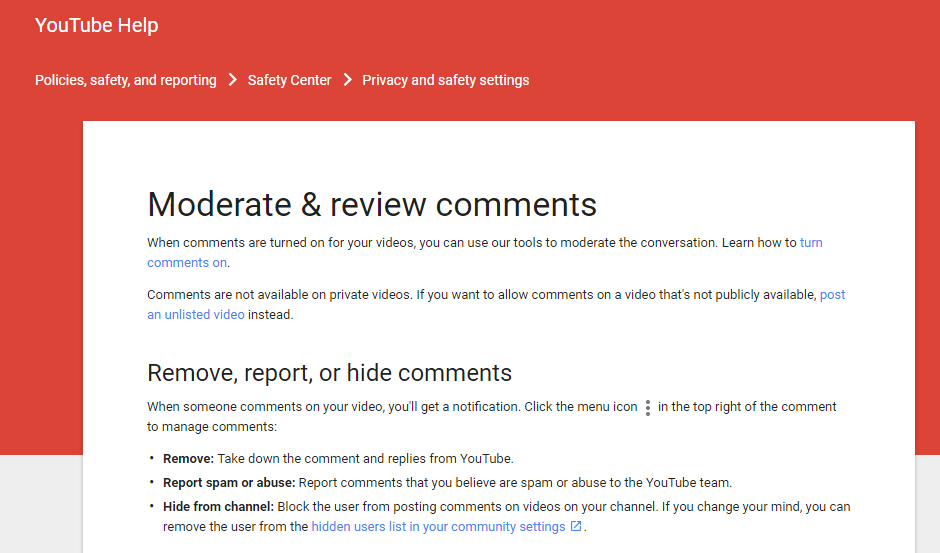The width and height of the screenshot is (940, 553).
Task: Open Privacy and safety settings breadcrumb
Action: click(445, 80)
